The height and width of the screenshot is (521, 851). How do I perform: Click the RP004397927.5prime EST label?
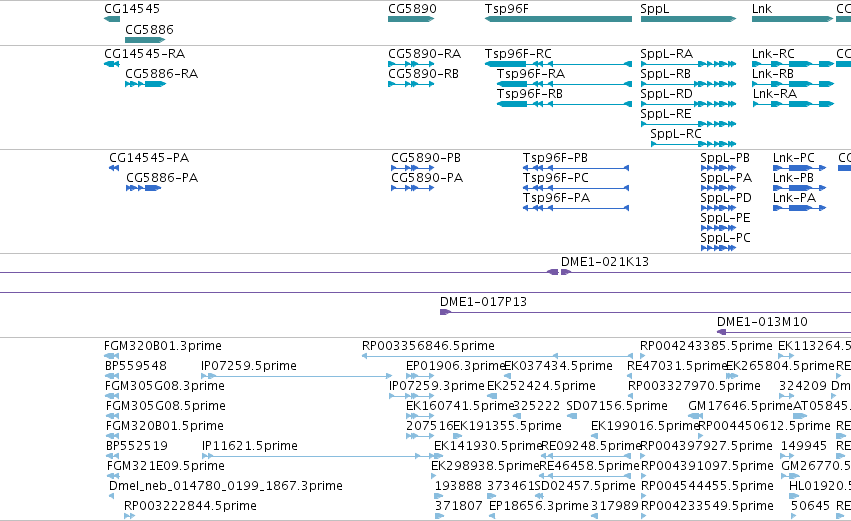707,447
